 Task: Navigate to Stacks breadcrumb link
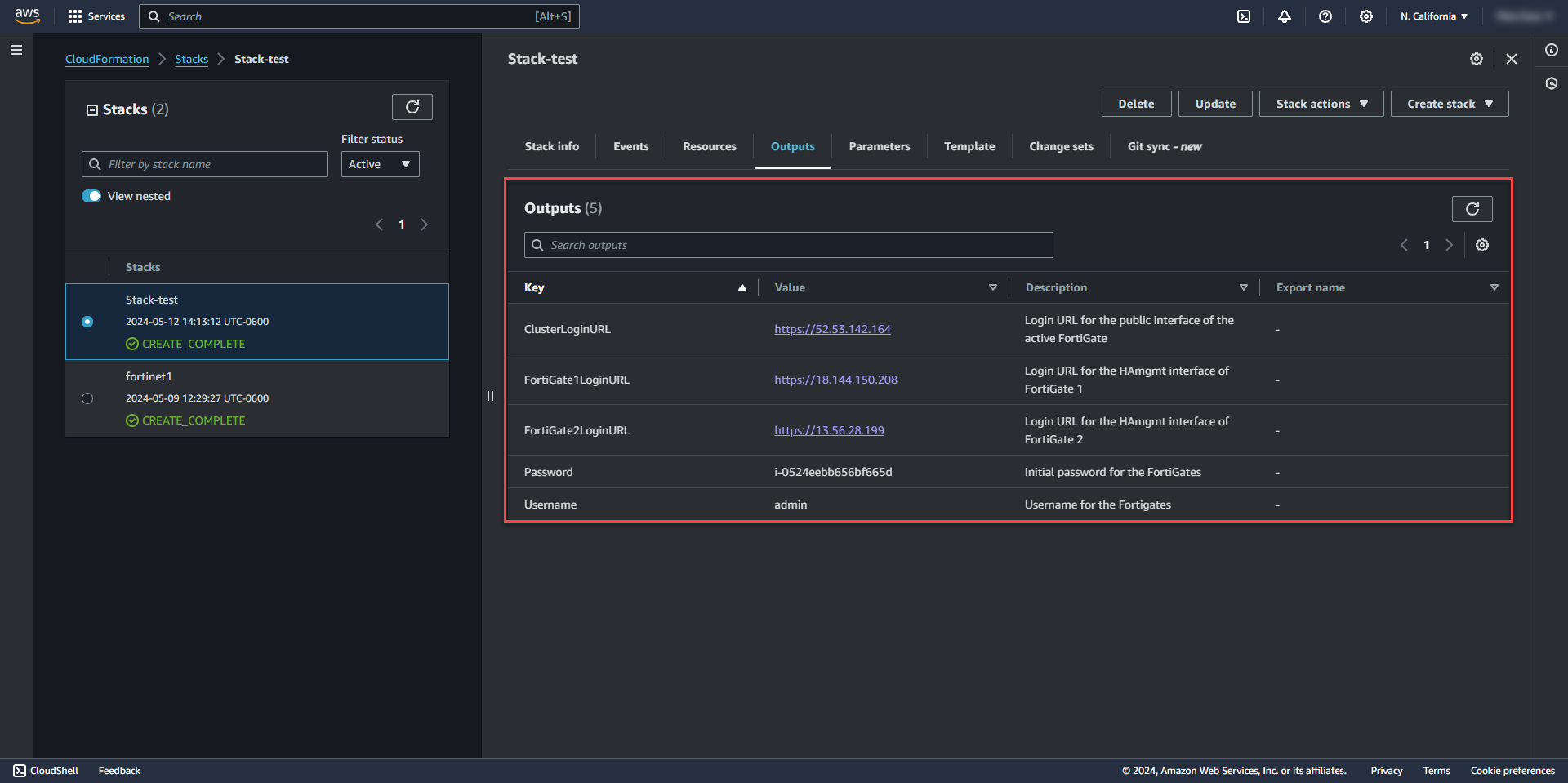pos(191,59)
